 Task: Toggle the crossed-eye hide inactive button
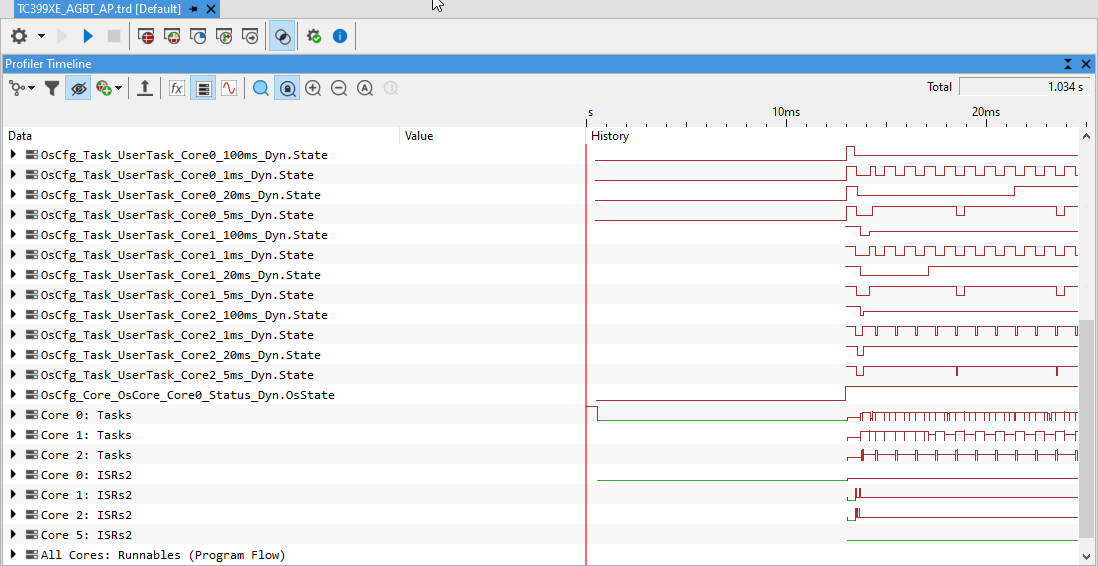[x=78, y=88]
